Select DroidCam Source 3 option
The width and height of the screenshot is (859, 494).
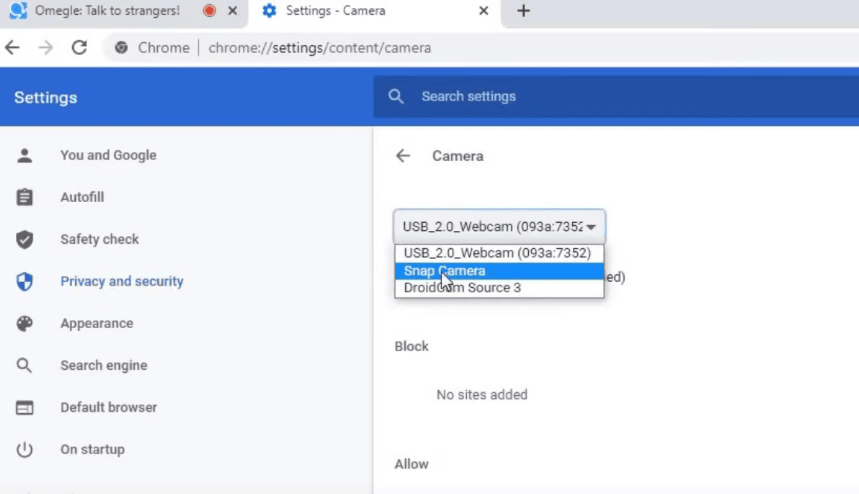[499, 288]
